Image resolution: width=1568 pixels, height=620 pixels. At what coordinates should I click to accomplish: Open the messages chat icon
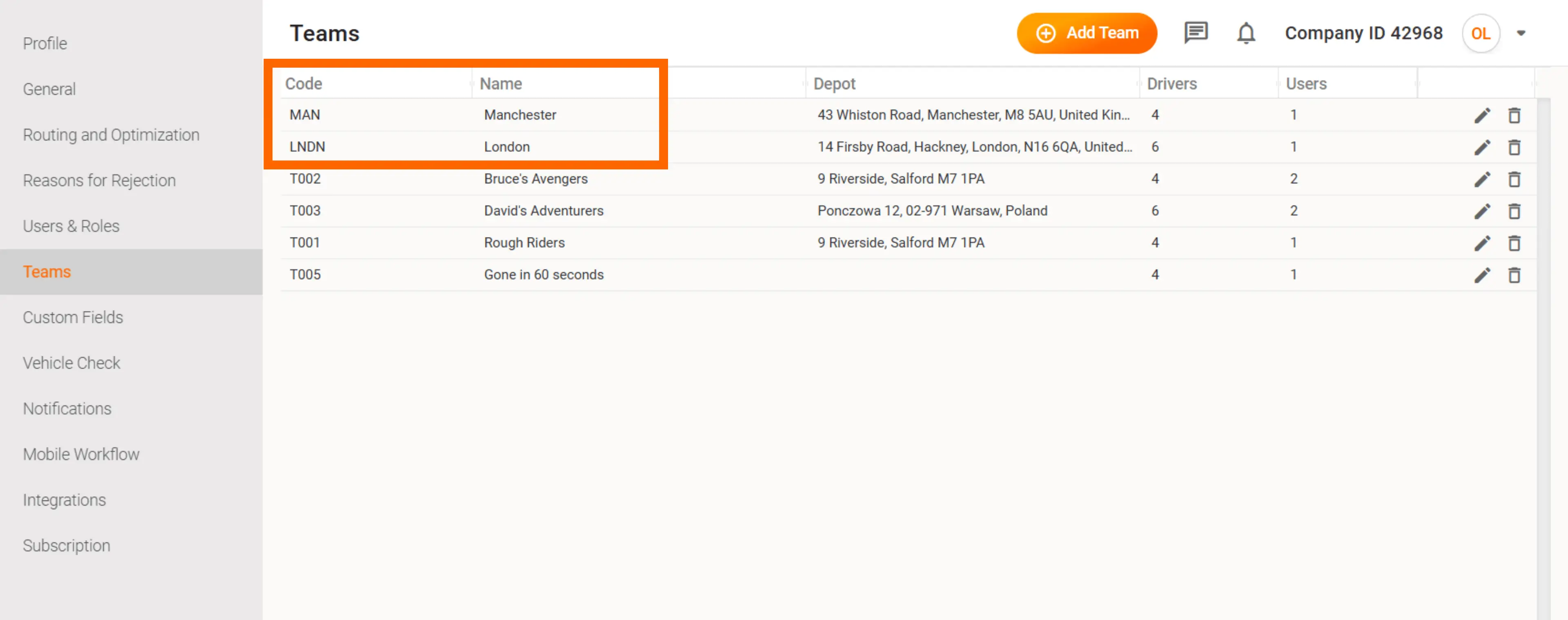[1196, 33]
